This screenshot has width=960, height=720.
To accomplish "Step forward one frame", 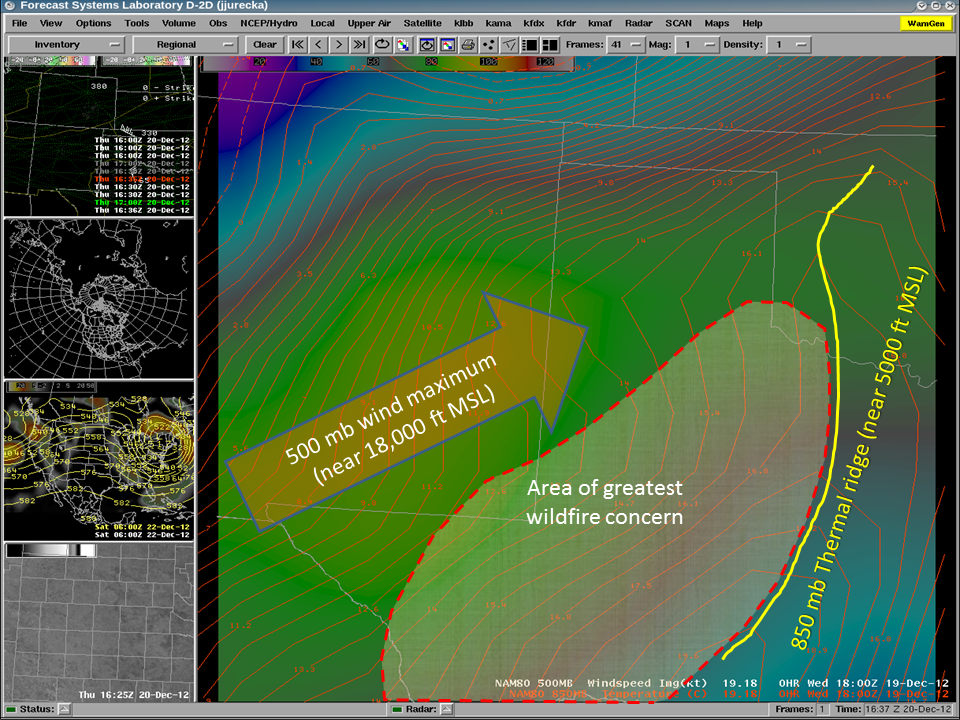I will coord(339,45).
